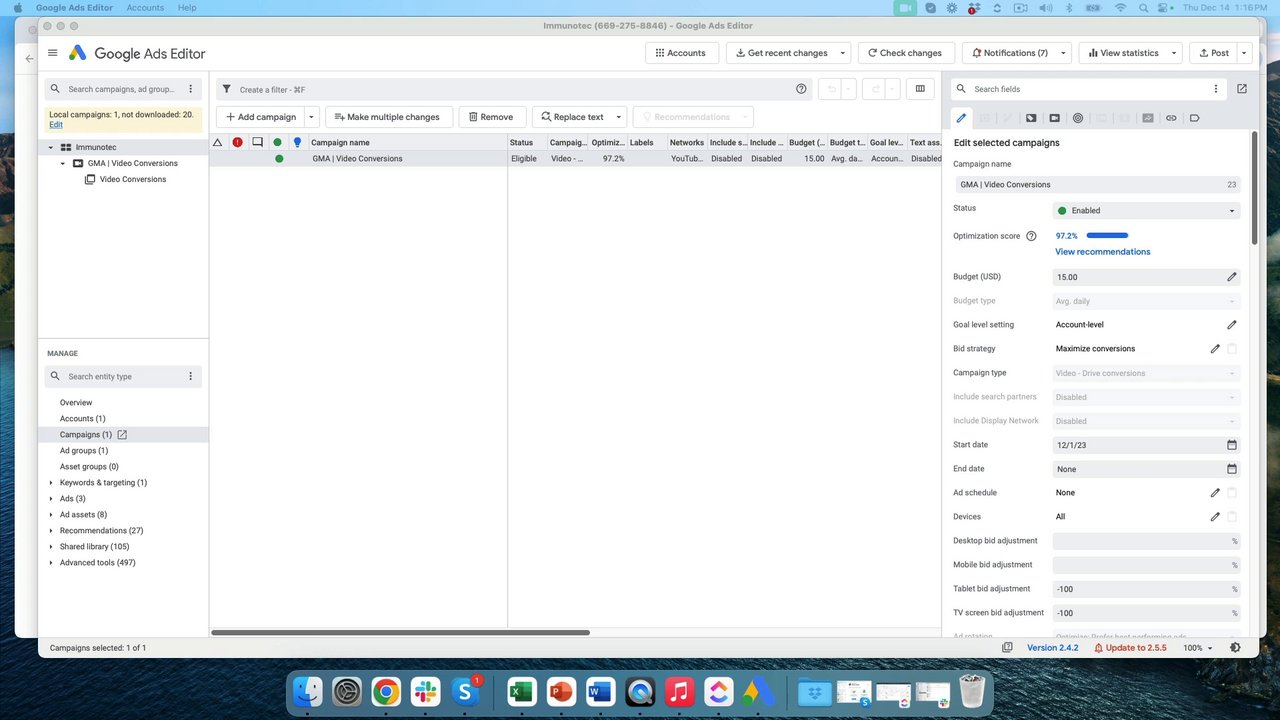Viewport: 1280px width, 720px height.
Task: Enable the Ad schedule override checkbox
Action: [x=1231, y=492]
